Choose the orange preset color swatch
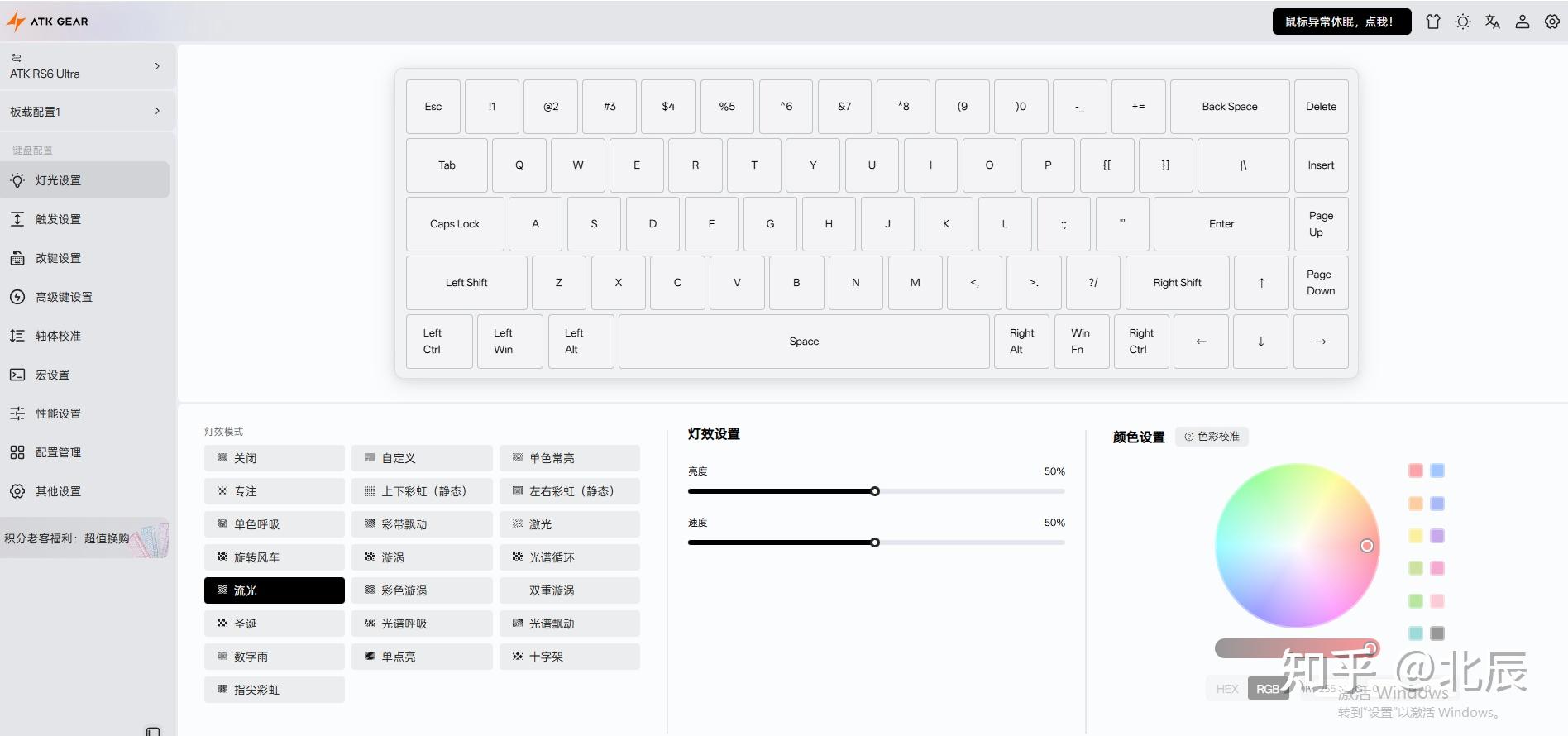Image resolution: width=1568 pixels, height=736 pixels. point(1416,504)
